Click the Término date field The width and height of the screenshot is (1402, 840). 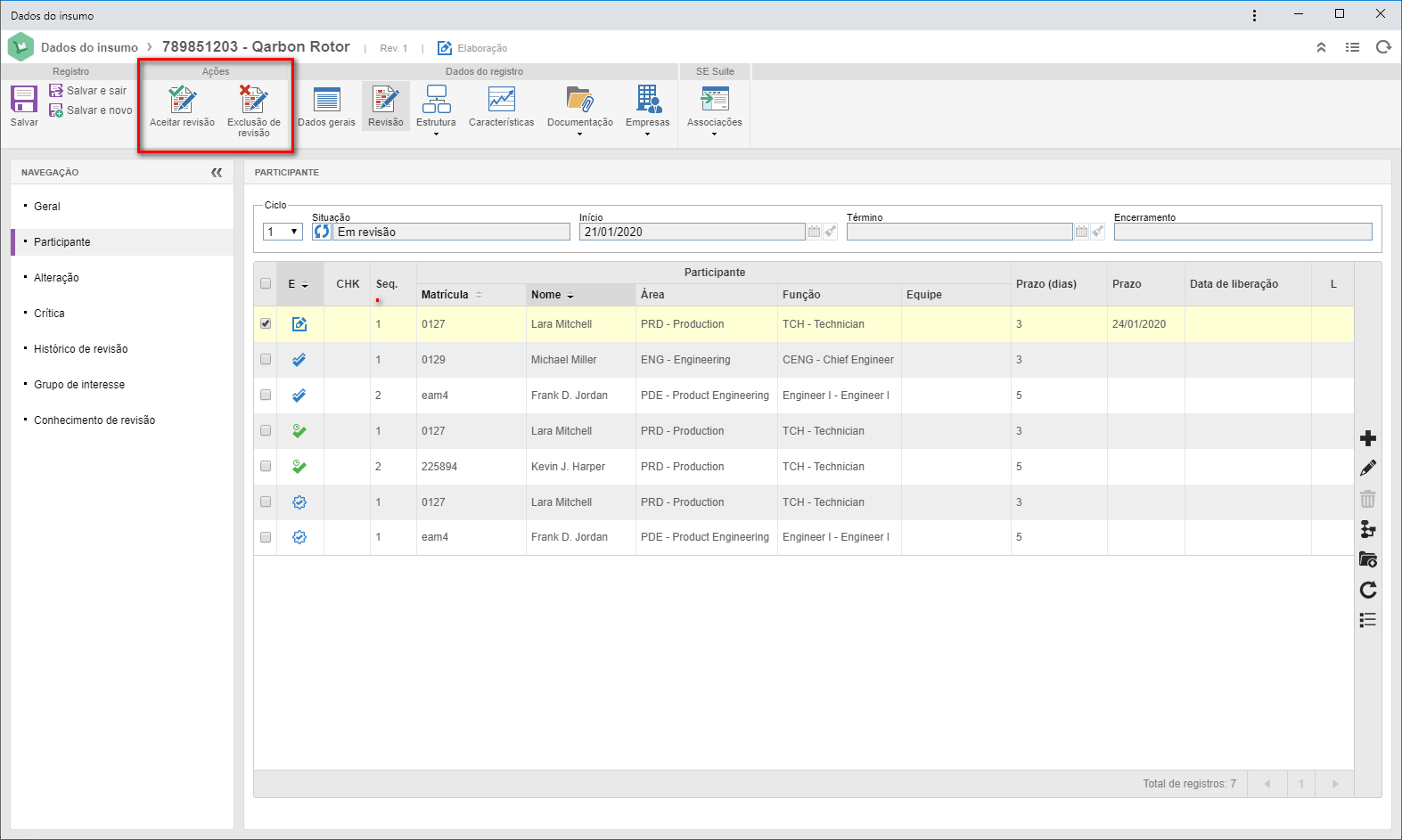pos(959,232)
